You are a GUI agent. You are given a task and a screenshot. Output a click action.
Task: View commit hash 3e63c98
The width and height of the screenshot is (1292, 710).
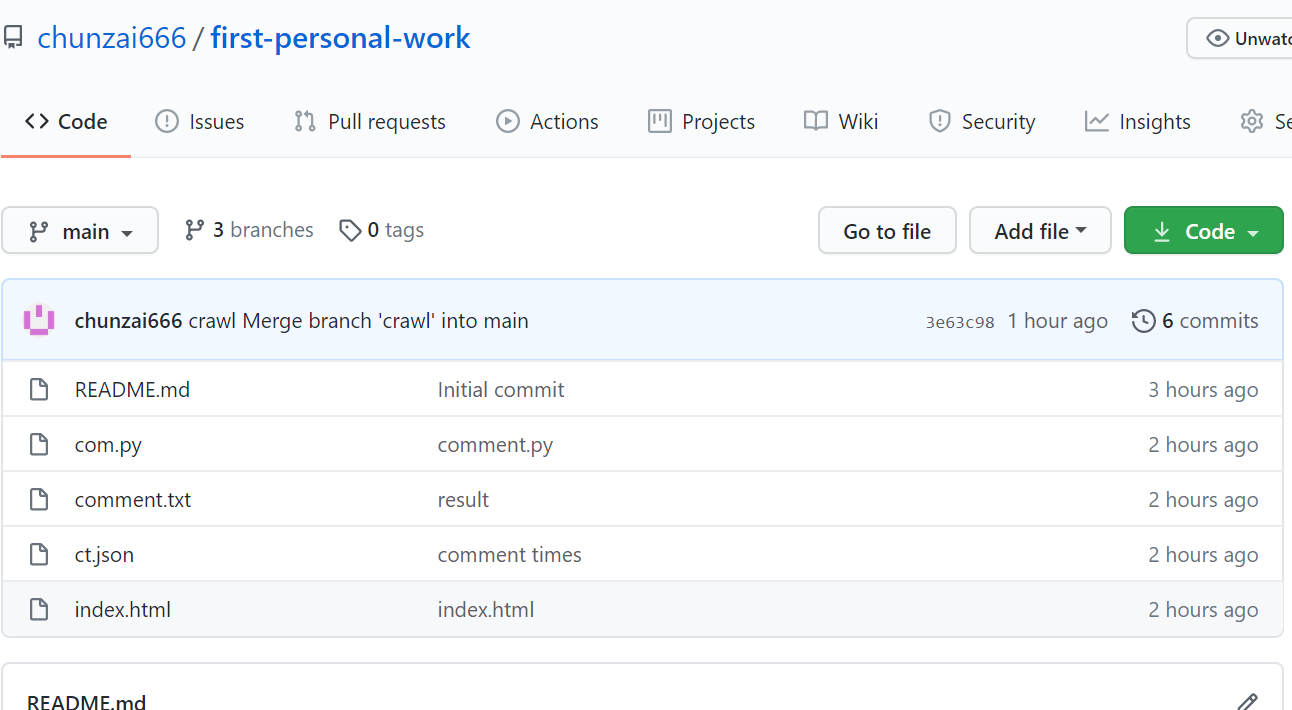tap(960, 322)
